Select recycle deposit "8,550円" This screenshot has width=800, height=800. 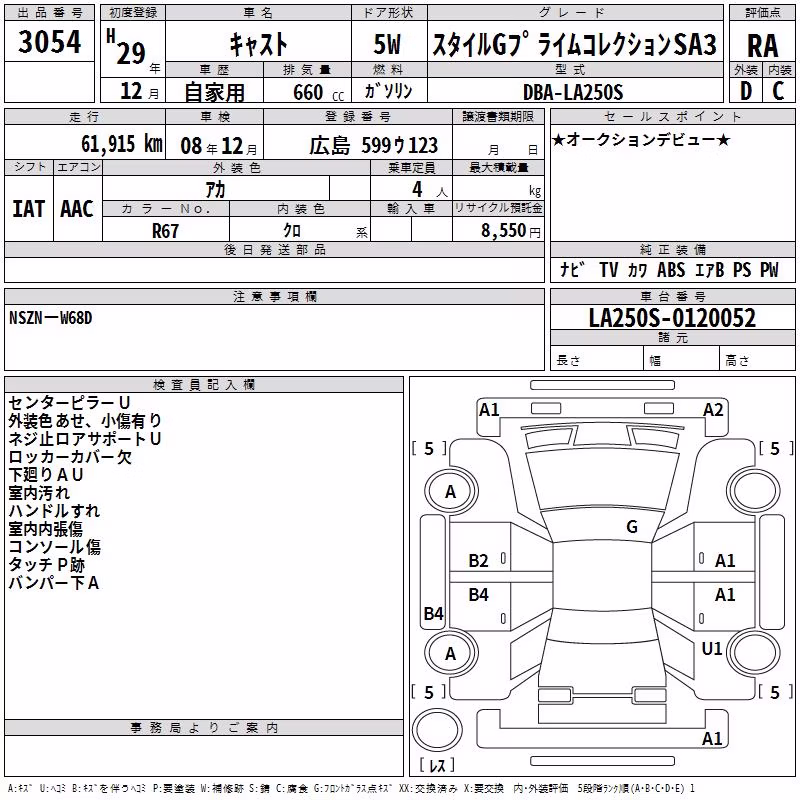coord(511,231)
